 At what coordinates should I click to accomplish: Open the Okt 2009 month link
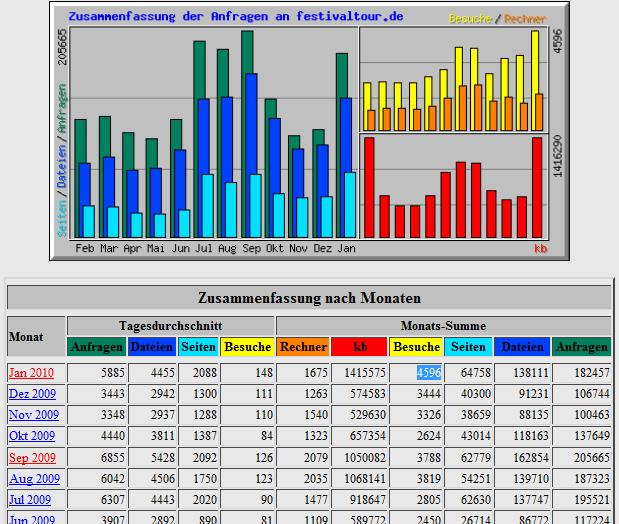click(32, 436)
